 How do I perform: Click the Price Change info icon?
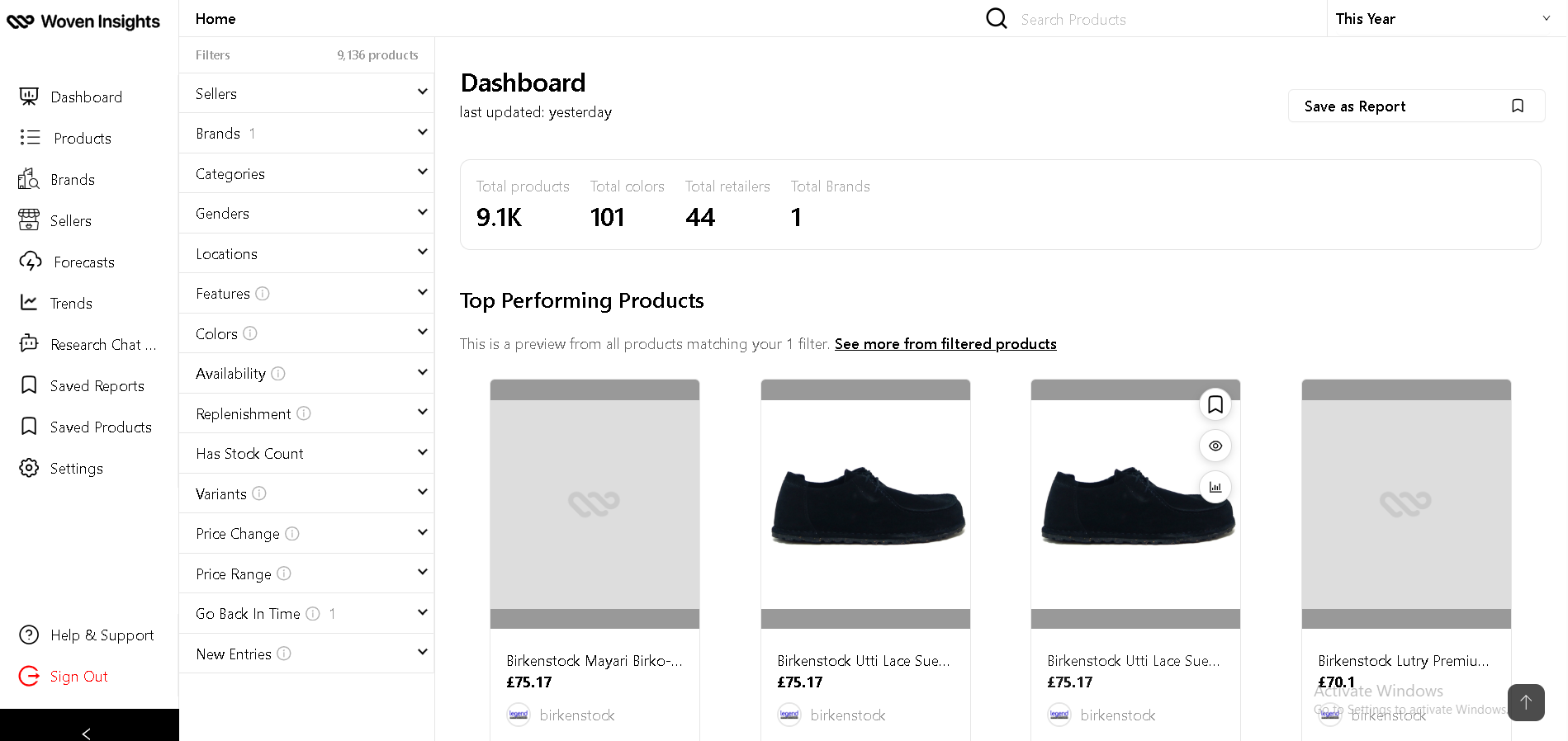tap(292, 534)
